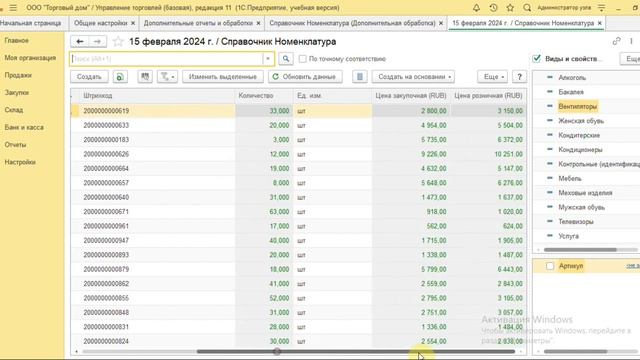Sort by Цена розничная (RUB) header
This screenshot has height=360, width=640.
point(488,96)
